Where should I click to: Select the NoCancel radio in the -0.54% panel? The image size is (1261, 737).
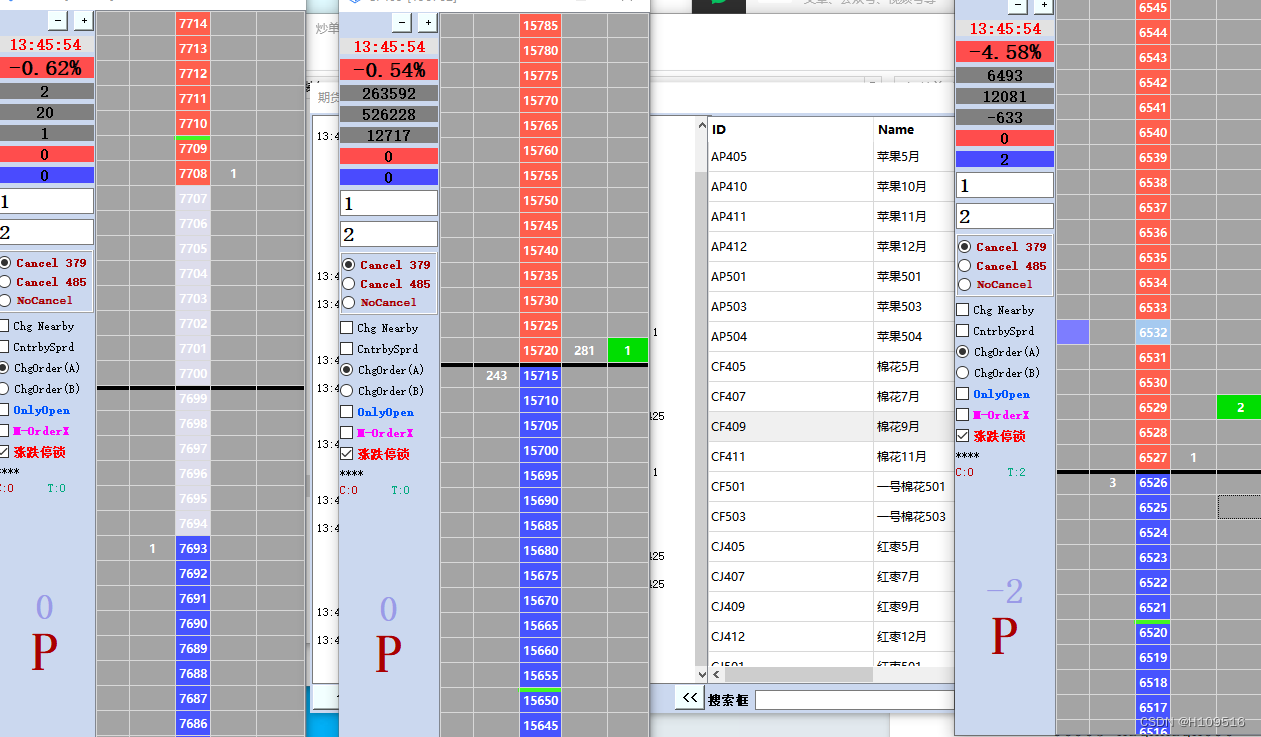click(x=348, y=303)
